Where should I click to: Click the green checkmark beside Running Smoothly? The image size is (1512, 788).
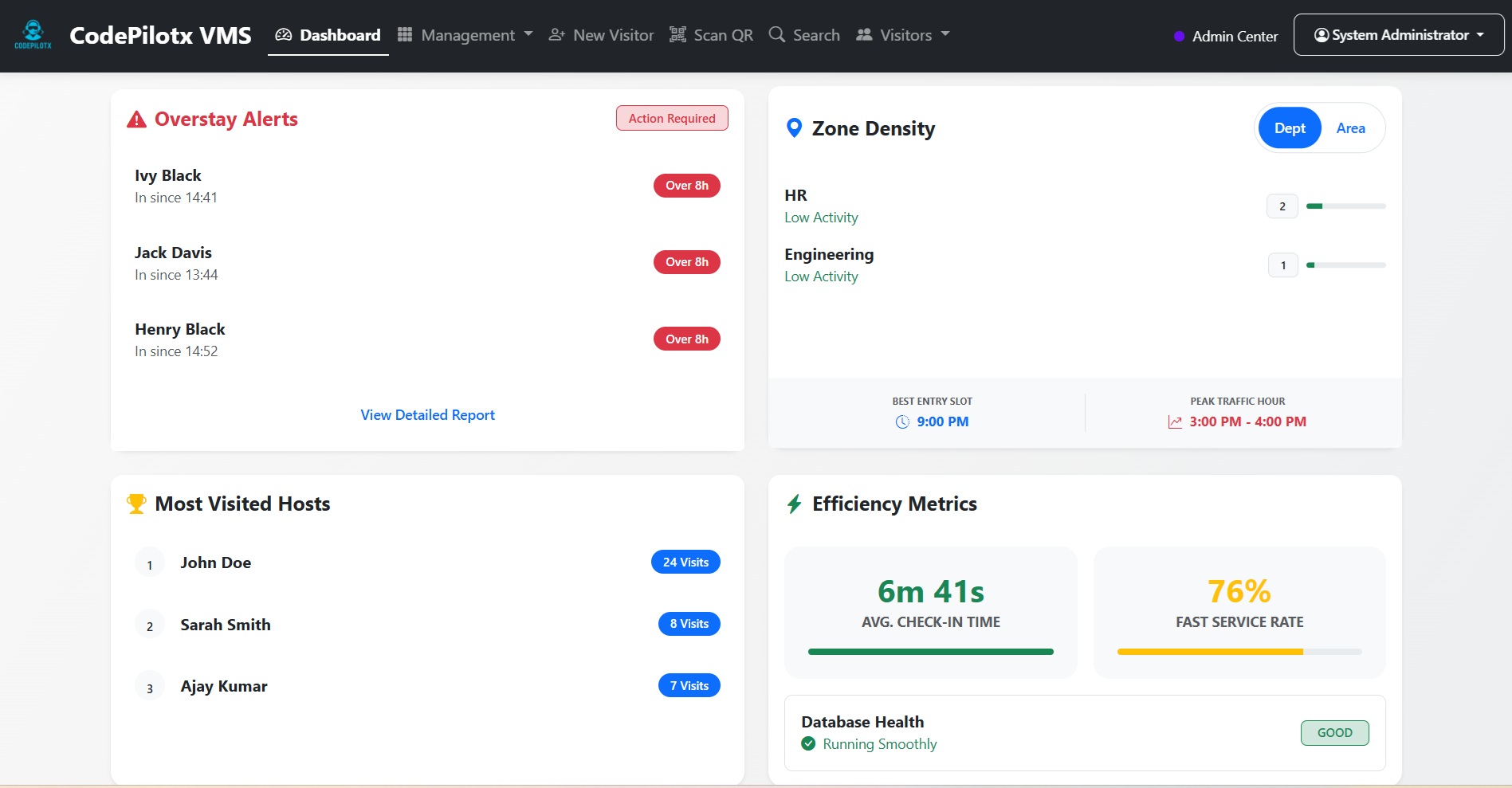(x=808, y=743)
